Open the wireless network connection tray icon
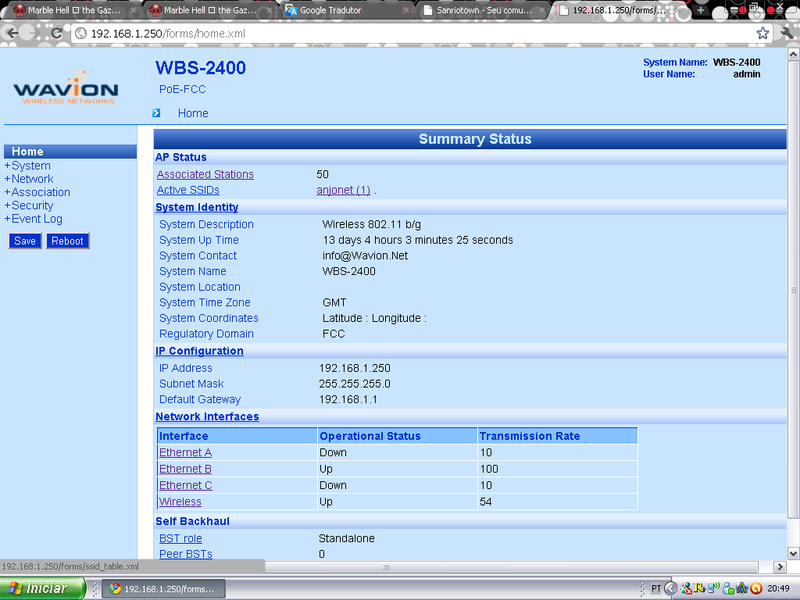The height and width of the screenshot is (600, 800). (713, 588)
